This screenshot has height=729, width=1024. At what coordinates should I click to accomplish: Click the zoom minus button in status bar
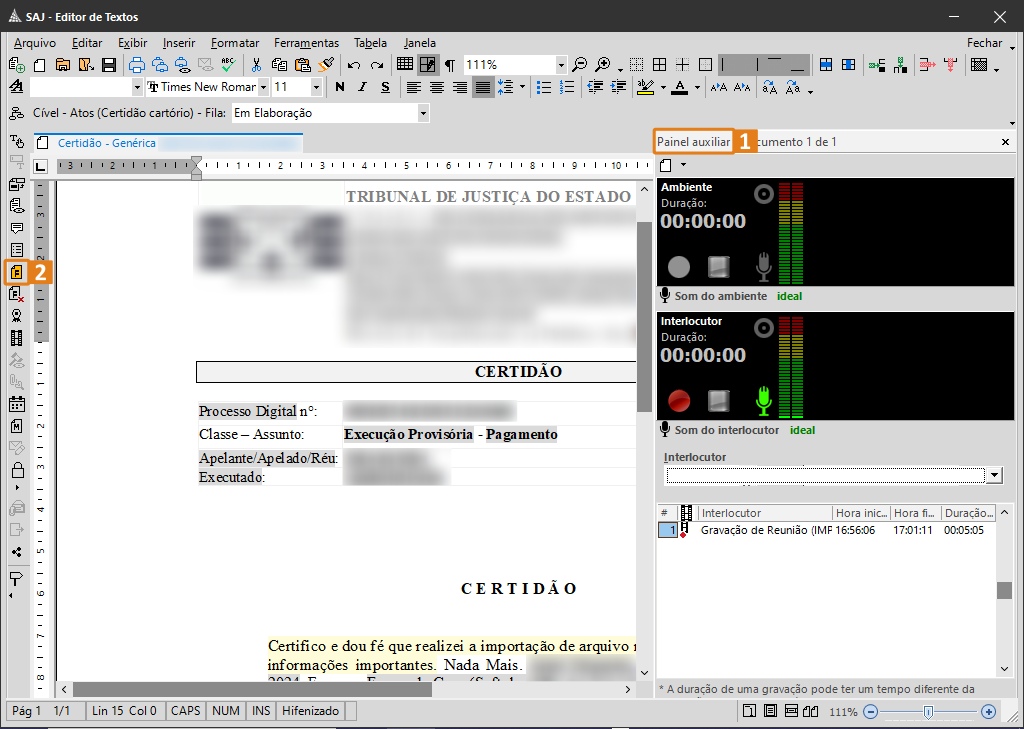click(x=871, y=712)
